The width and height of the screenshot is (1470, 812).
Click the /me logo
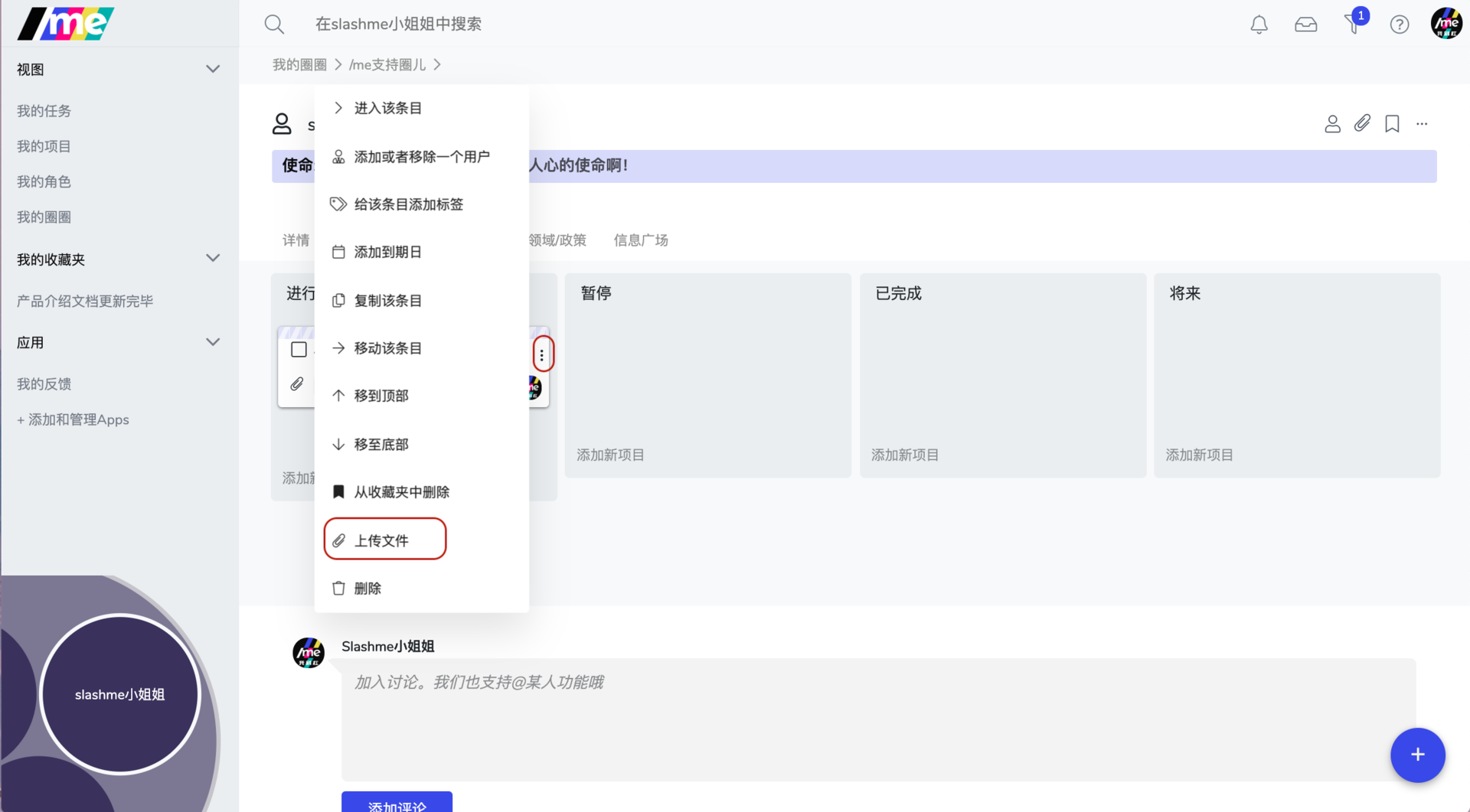tap(66, 24)
